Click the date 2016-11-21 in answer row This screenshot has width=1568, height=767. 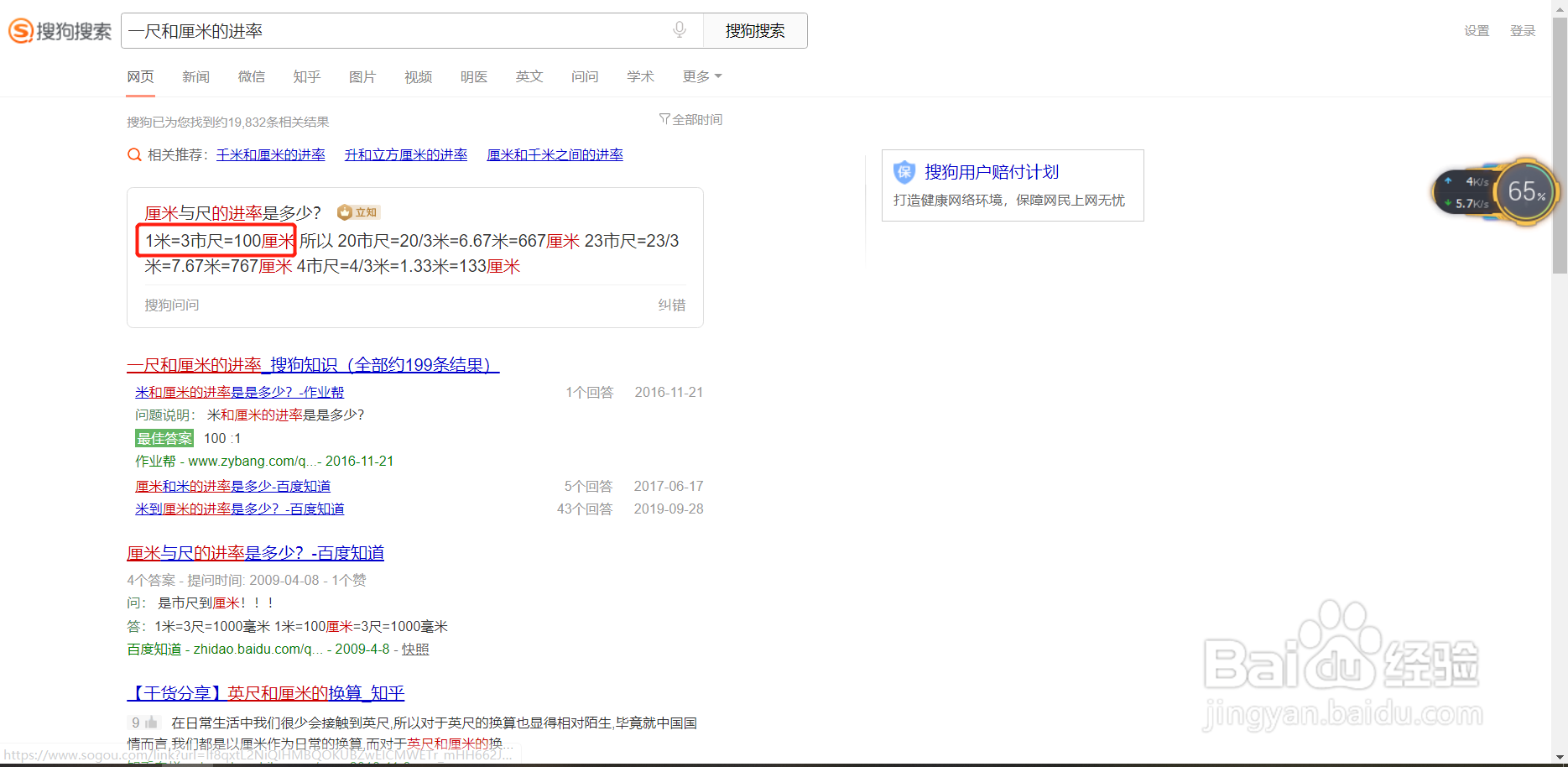click(669, 392)
